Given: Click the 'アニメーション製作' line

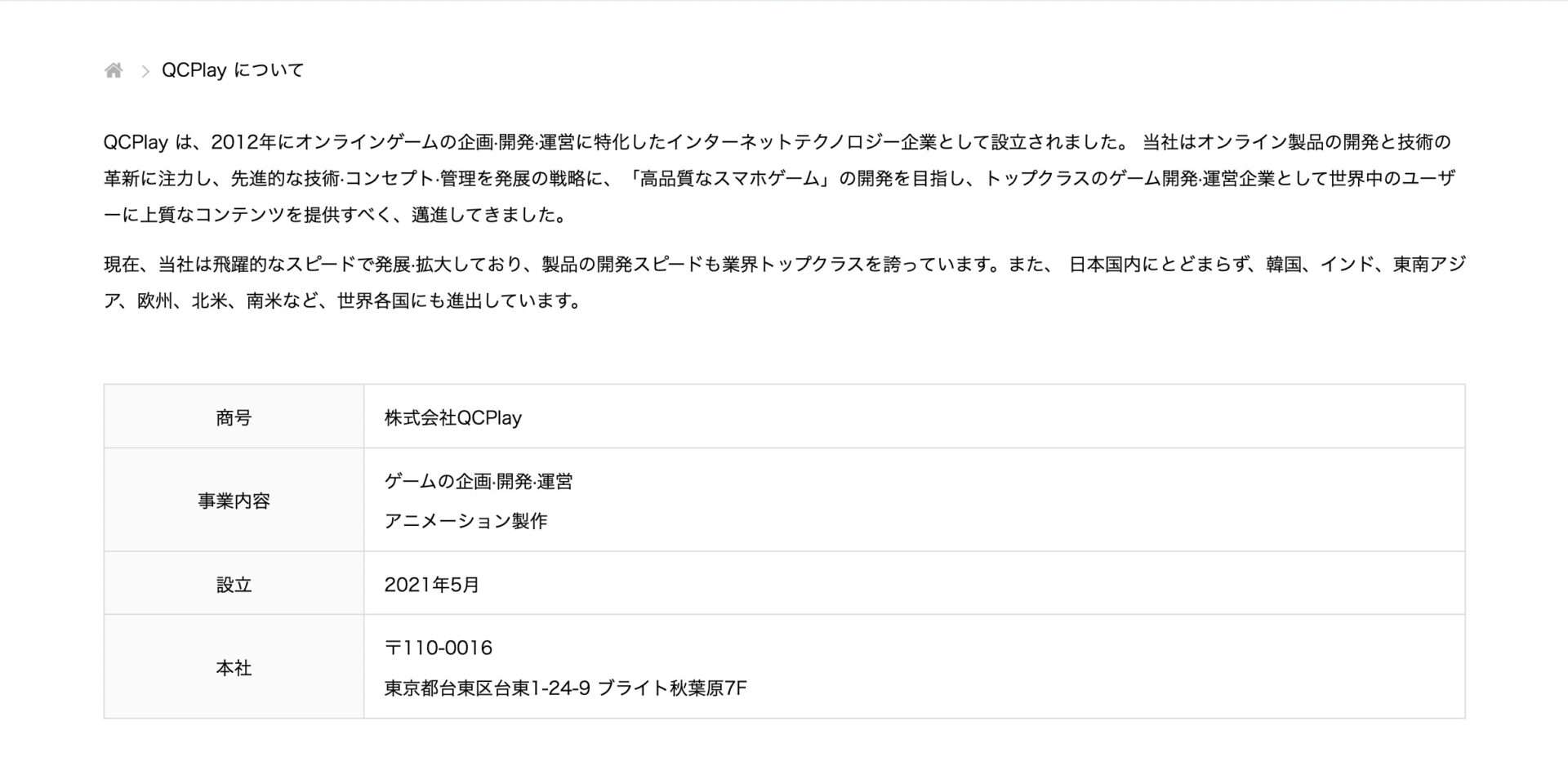Looking at the screenshot, I should pos(465,520).
